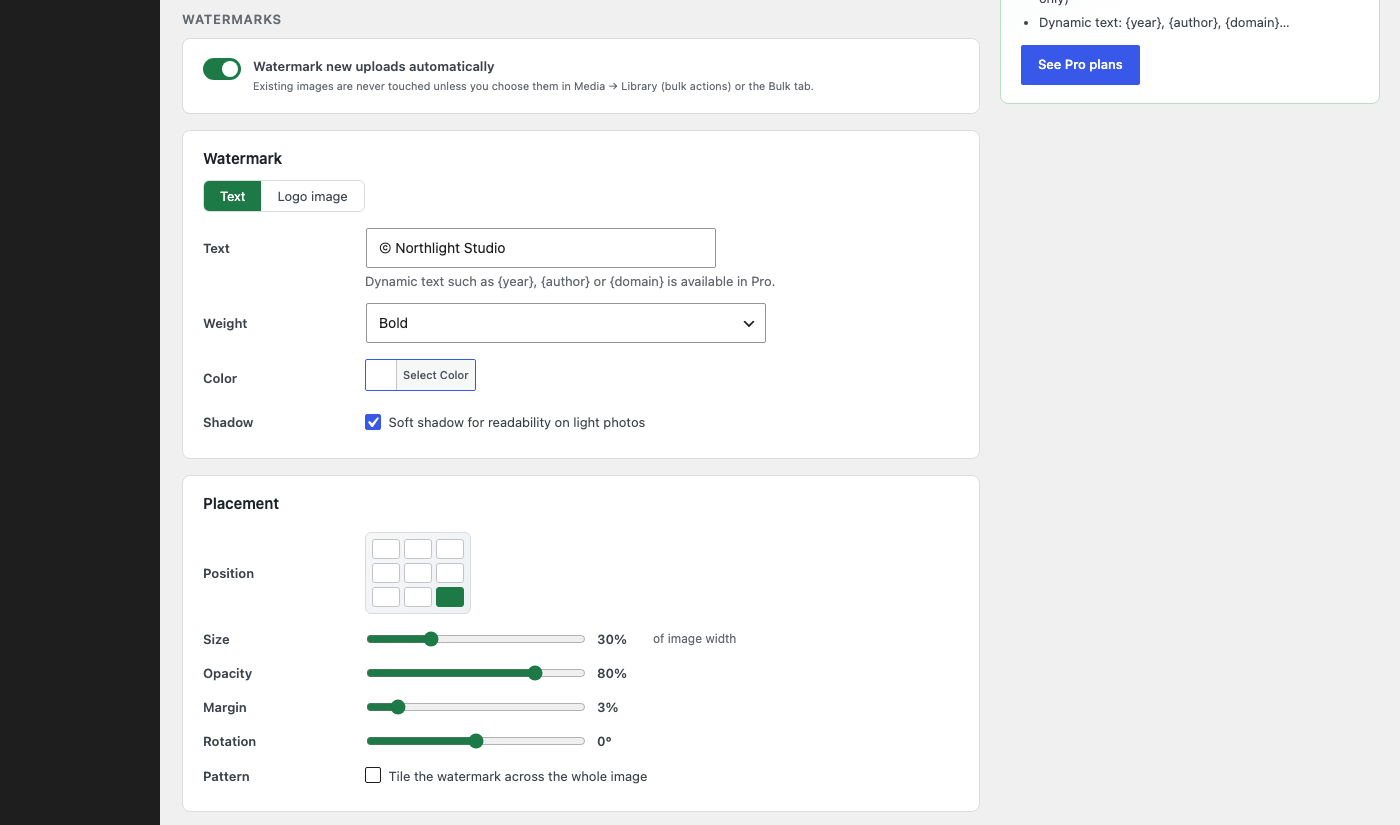Click the 'of image width' text
The width and height of the screenshot is (1400, 825).
tap(694, 639)
